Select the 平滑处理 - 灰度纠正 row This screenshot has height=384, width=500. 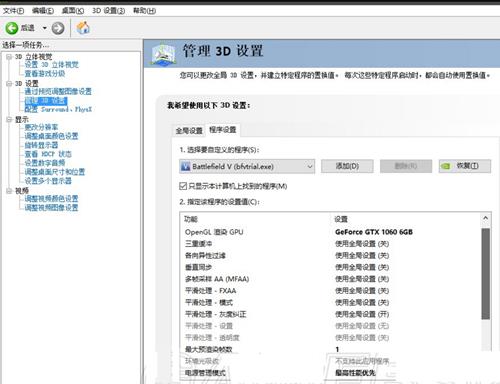[x=330, y=314]
